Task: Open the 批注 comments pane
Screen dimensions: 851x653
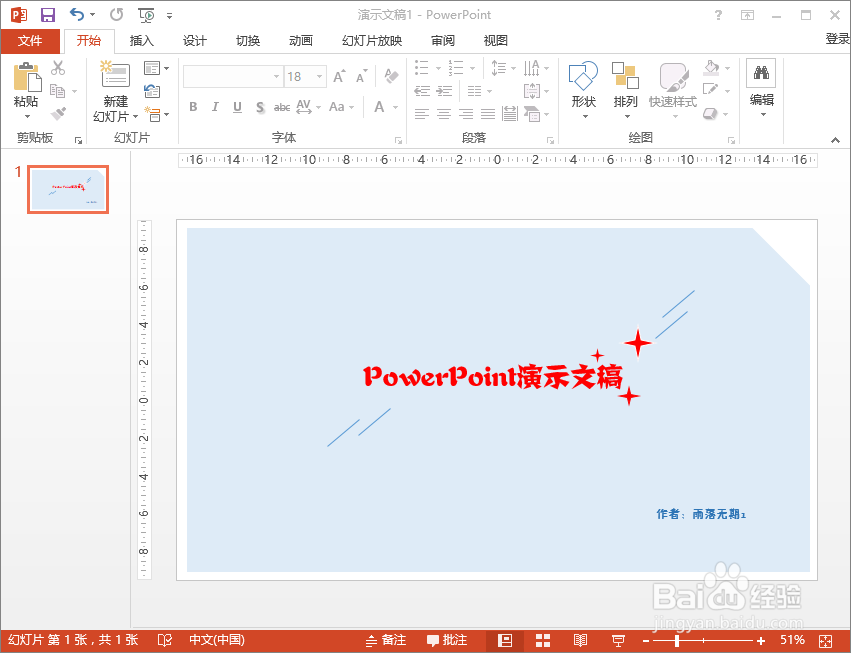Action: [x=447, y=641]
